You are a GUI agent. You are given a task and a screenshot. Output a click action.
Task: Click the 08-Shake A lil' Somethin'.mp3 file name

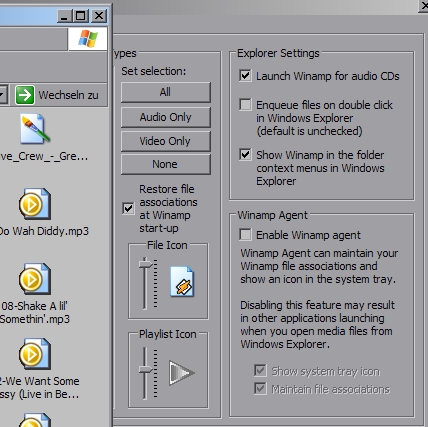pos(35,312)
